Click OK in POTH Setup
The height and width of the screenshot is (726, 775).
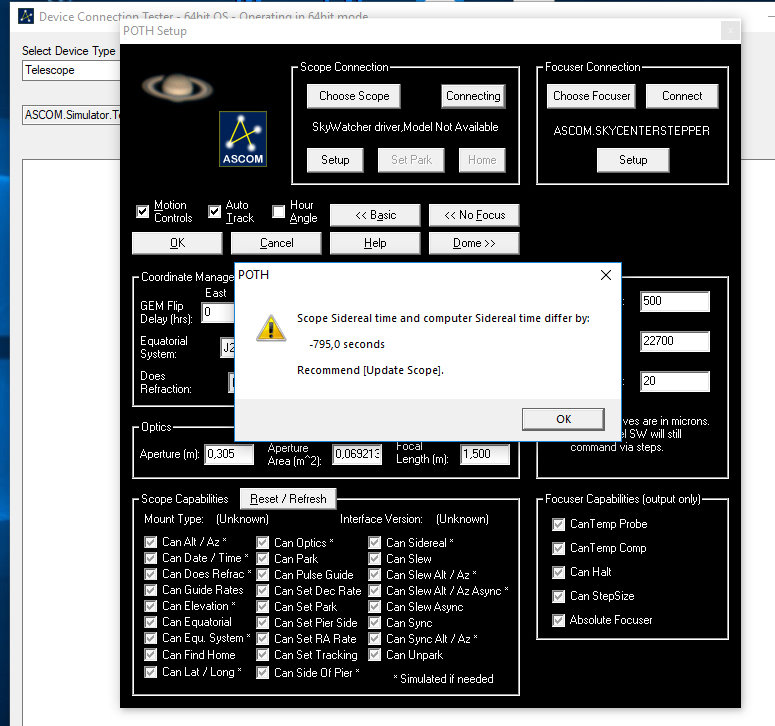point(177,243)
